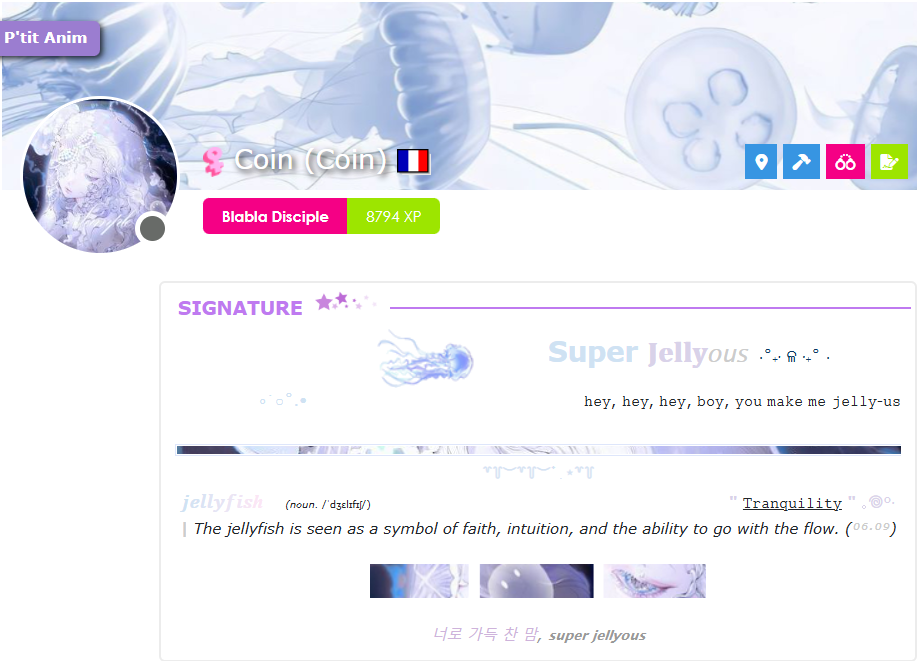Click the Blabla Disciple rank badge
Viewport: 918px width, 661px height.
tap(275, 216)
